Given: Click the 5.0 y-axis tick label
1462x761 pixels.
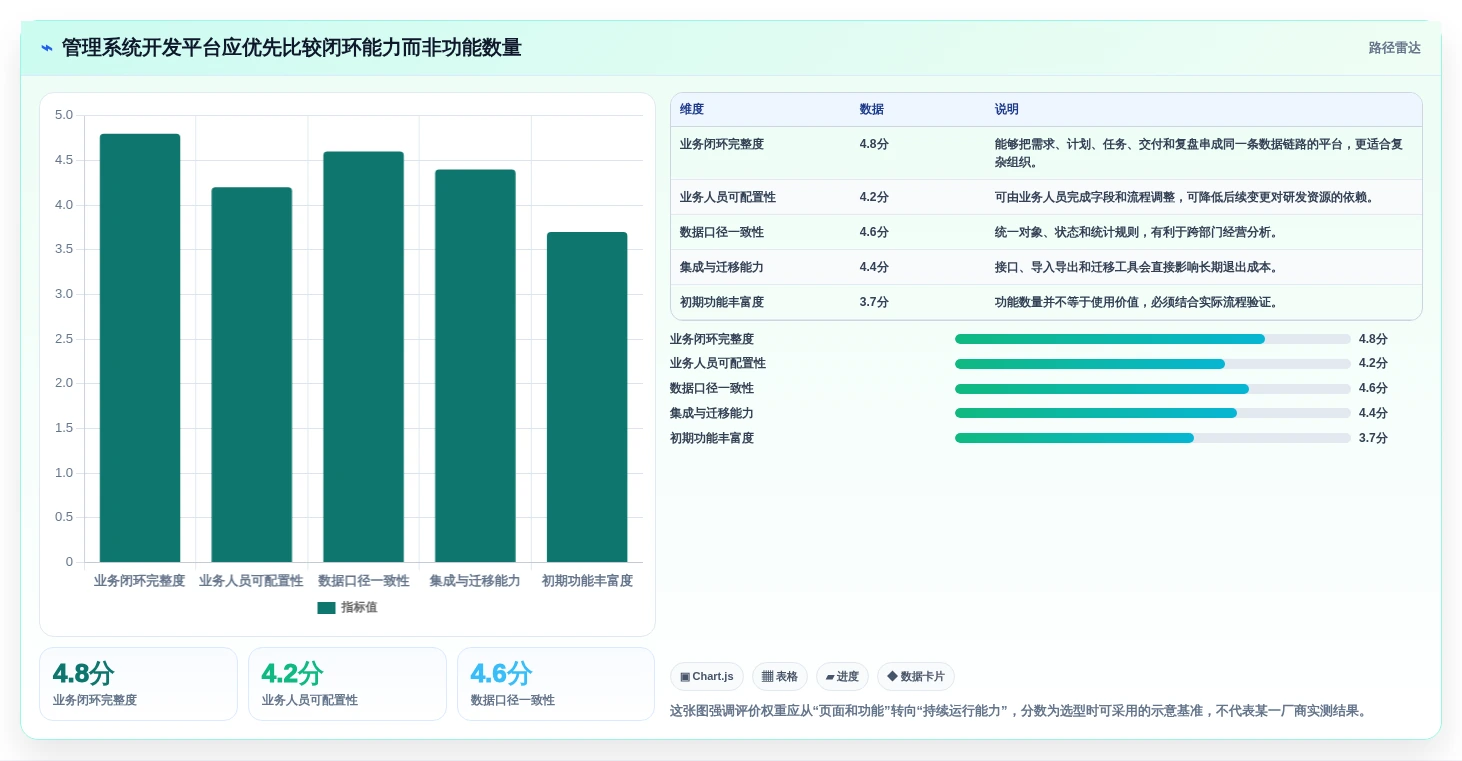Looking at the screenshot, I should coord(64,115).
